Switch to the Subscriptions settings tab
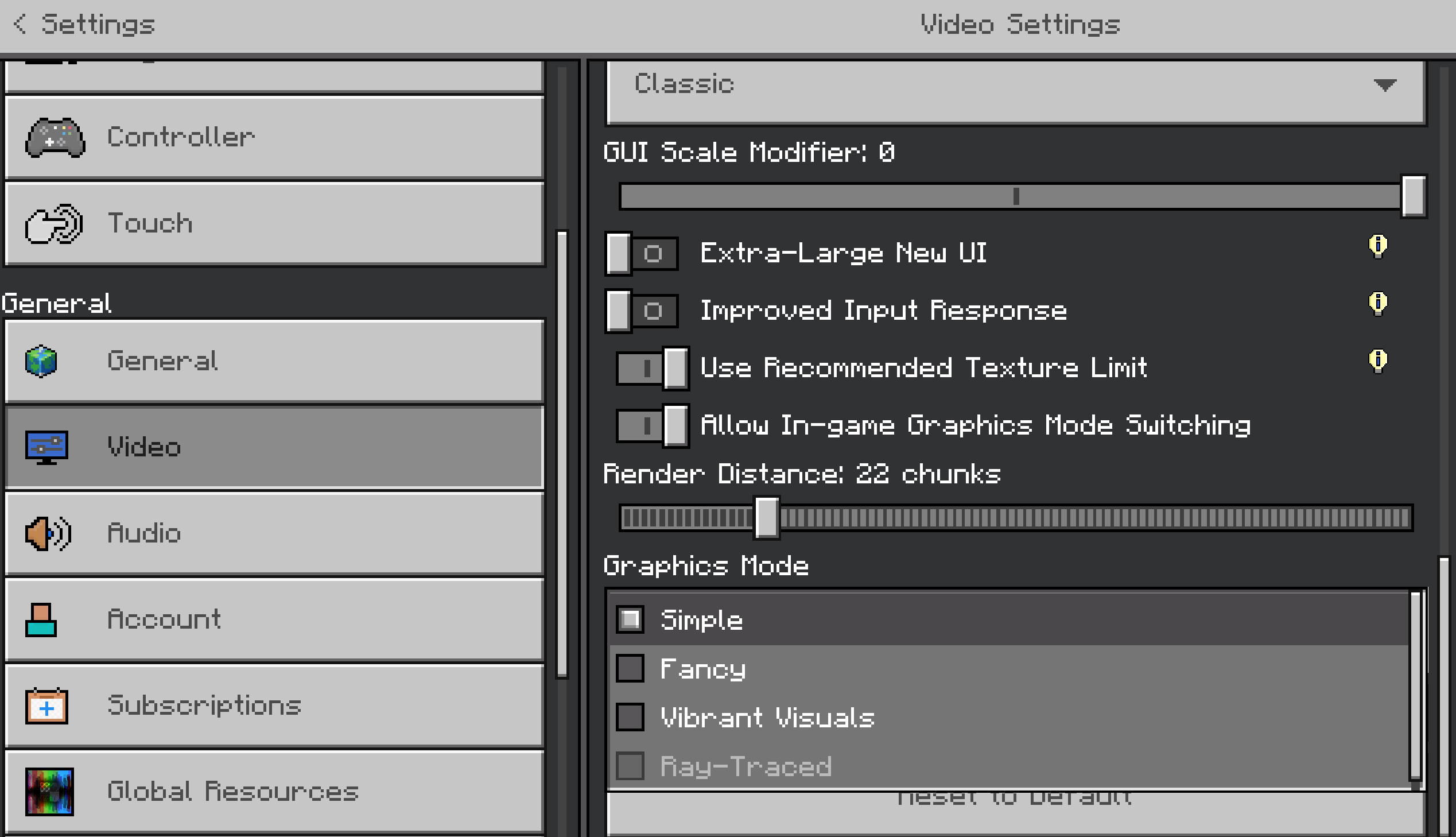The height and width of the screenshot is (837, 1456). coord(274,706)
